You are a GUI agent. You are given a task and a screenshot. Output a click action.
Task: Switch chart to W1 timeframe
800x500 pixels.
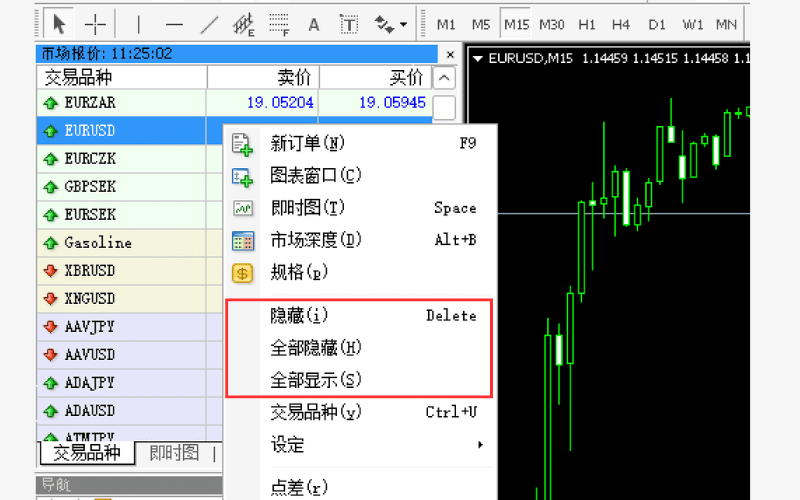692,24
